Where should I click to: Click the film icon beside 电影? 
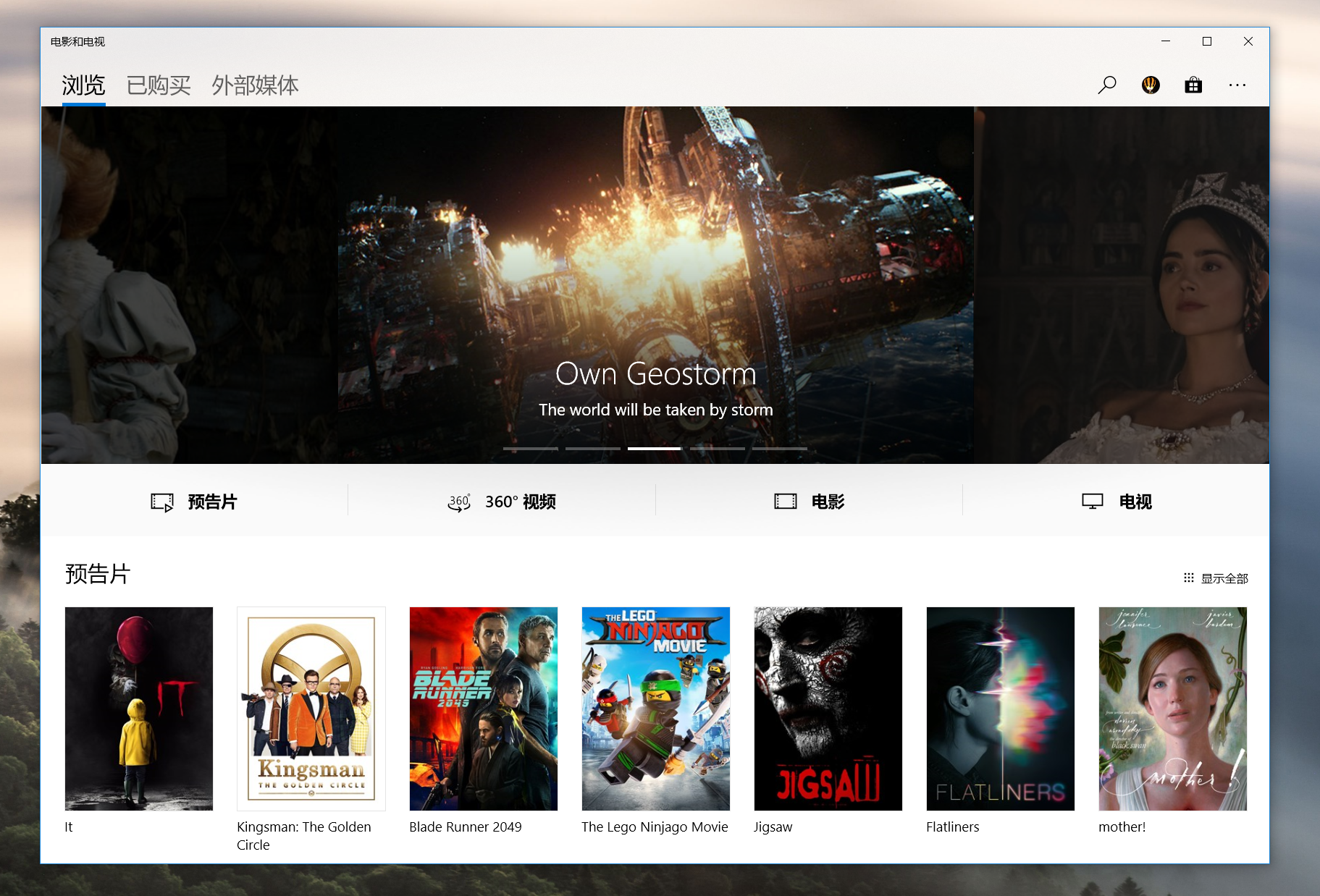point(786,502)
